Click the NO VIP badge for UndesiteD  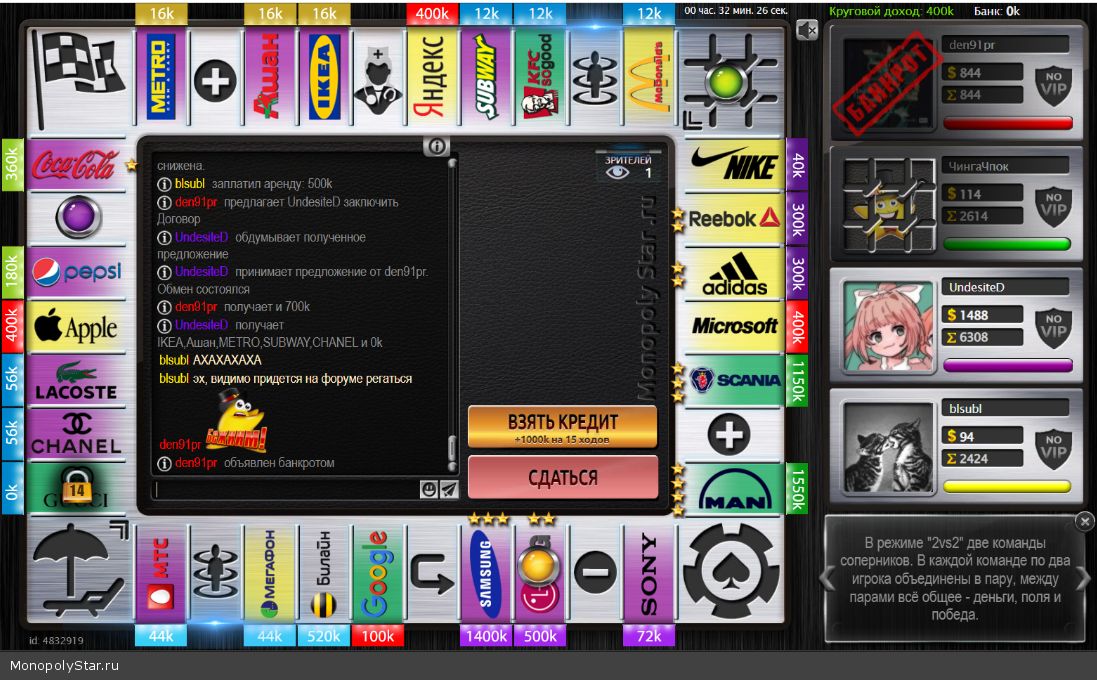pyautogui.click(x=1054, y=327)
